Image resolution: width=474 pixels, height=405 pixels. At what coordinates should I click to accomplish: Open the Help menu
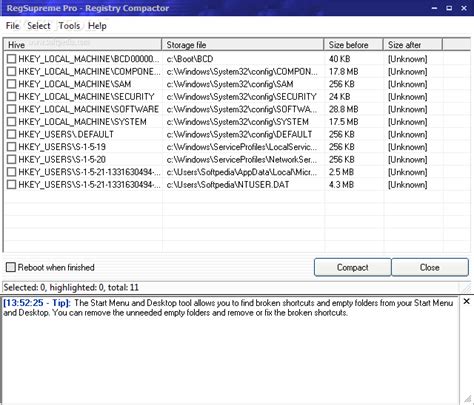97,26
